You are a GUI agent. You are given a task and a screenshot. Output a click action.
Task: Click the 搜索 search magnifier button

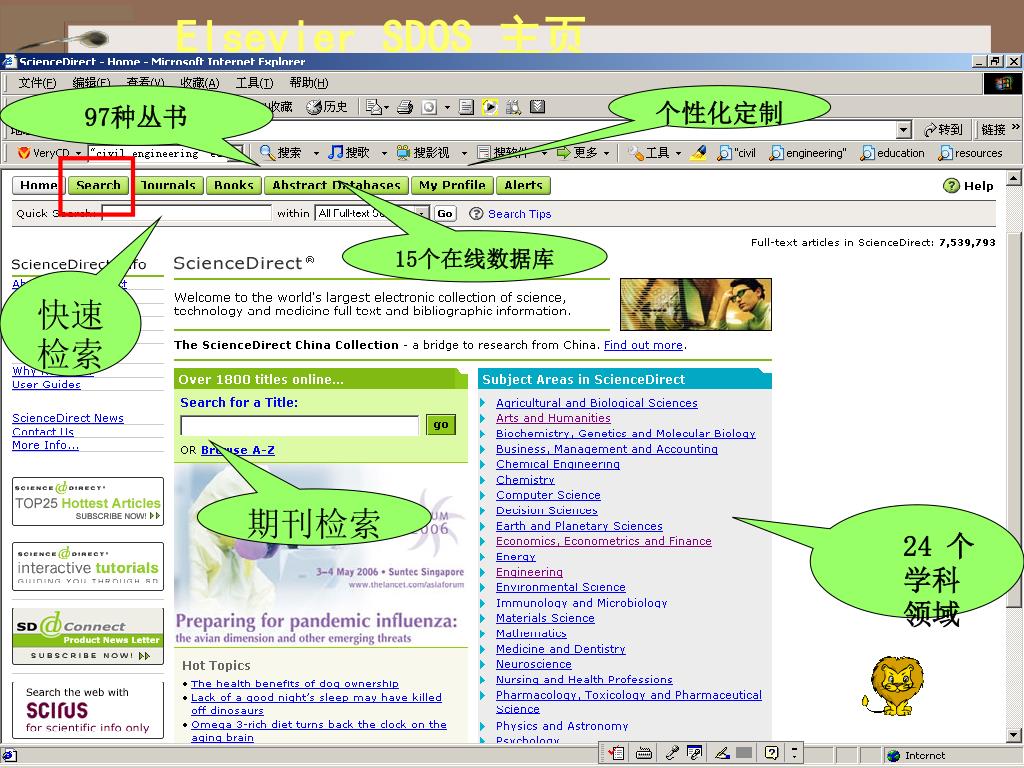280,153
